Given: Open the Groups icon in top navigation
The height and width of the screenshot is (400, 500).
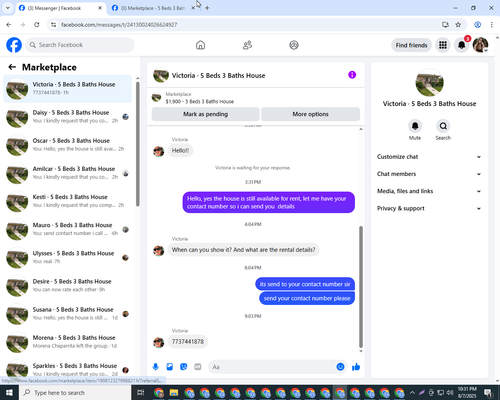Looking at the screenshot, I should click(294, 45).
